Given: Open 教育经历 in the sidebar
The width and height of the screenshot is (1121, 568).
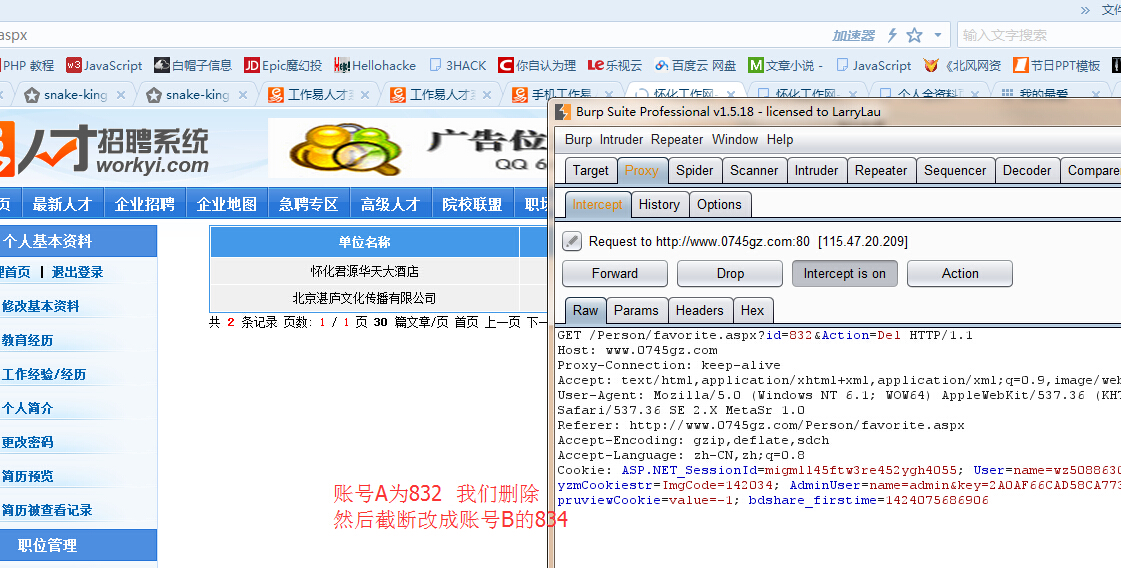Looking at the screenshot, I should tap(27, 340).
